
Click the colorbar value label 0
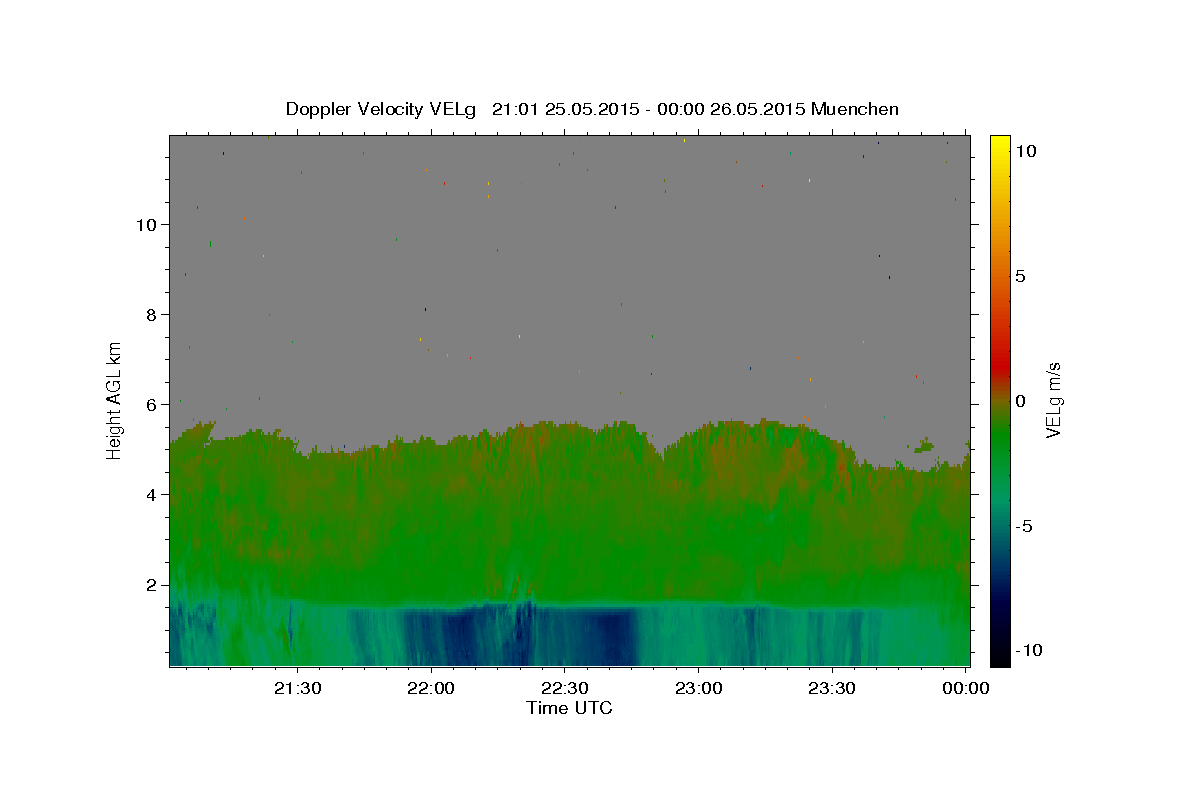[1020, 401]
